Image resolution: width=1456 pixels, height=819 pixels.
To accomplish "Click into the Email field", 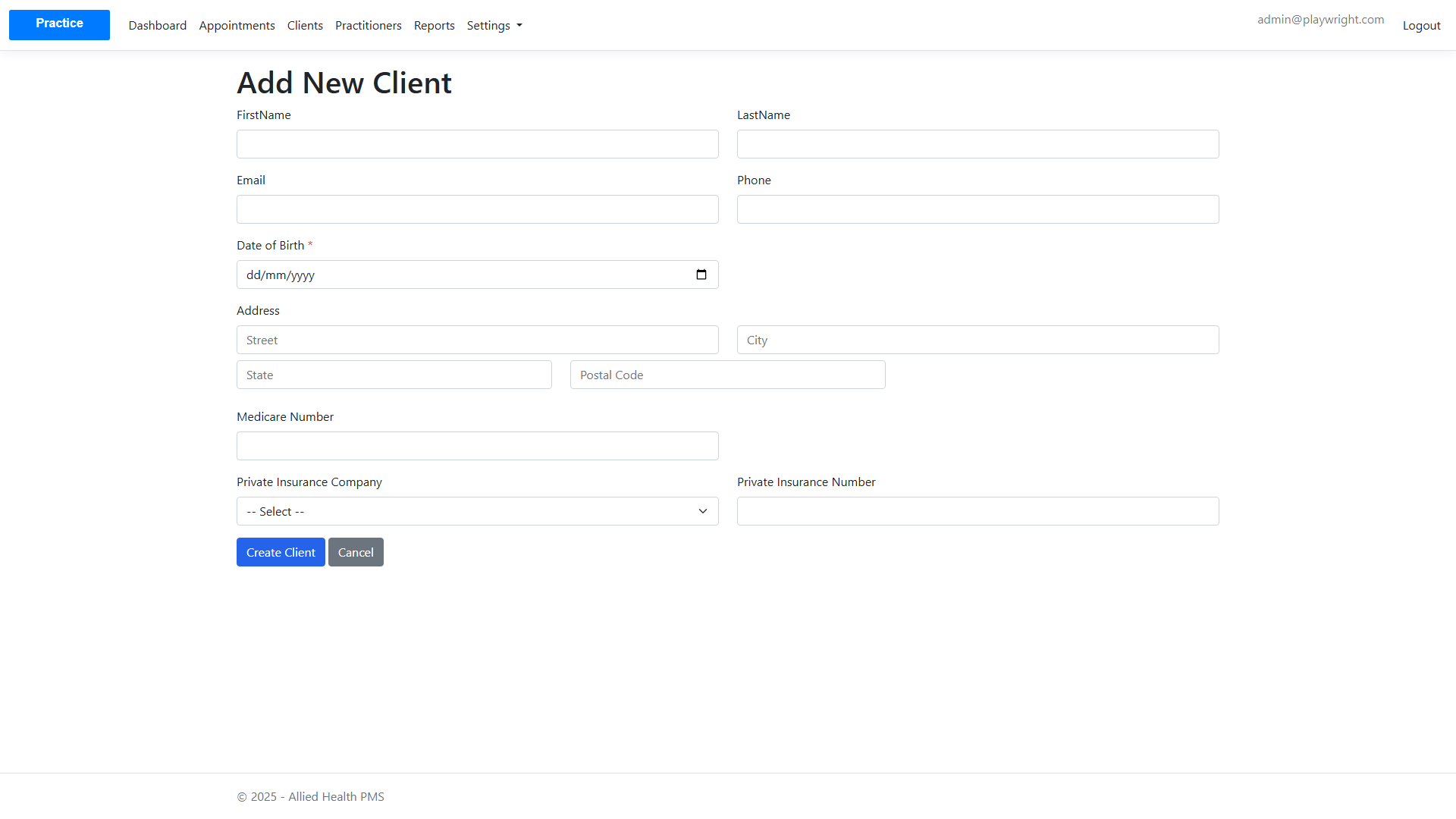I will click(478, 209).
